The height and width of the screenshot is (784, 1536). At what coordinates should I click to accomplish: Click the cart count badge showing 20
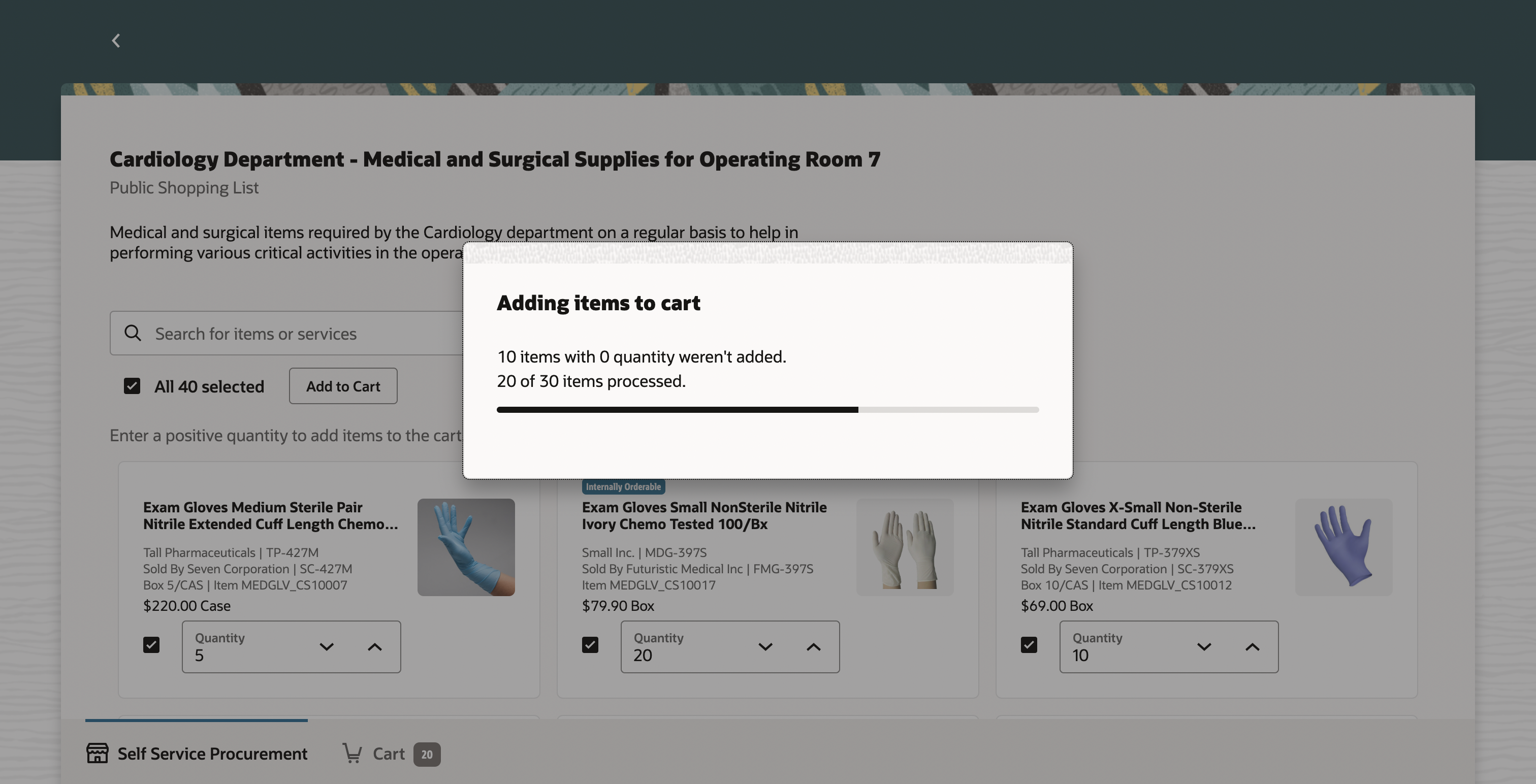point(426,754)
